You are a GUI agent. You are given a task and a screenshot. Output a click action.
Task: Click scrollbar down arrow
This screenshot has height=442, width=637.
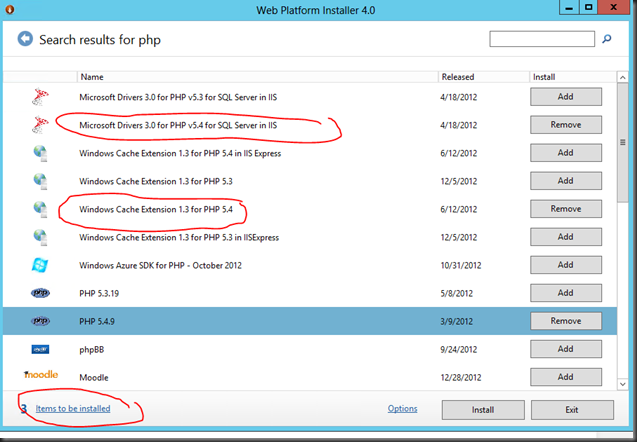pyautogui.click(x=622, y=384)
